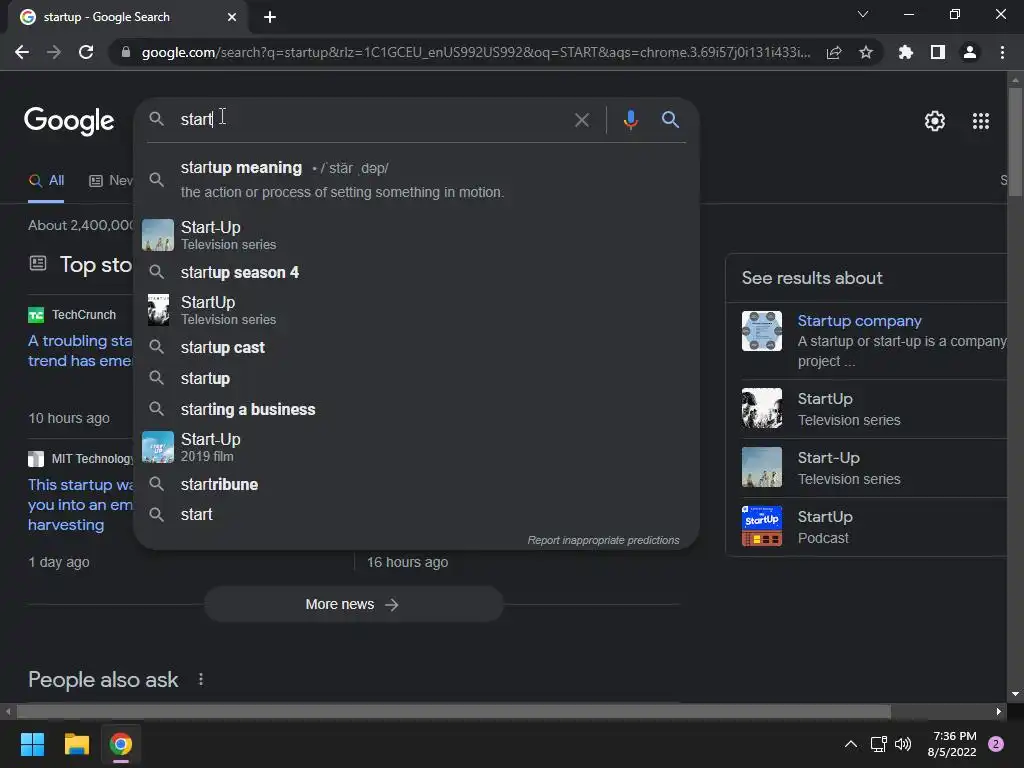Open the More news button
The height and width of the screenshot is (768, 1024).
(x=353, y=605)
